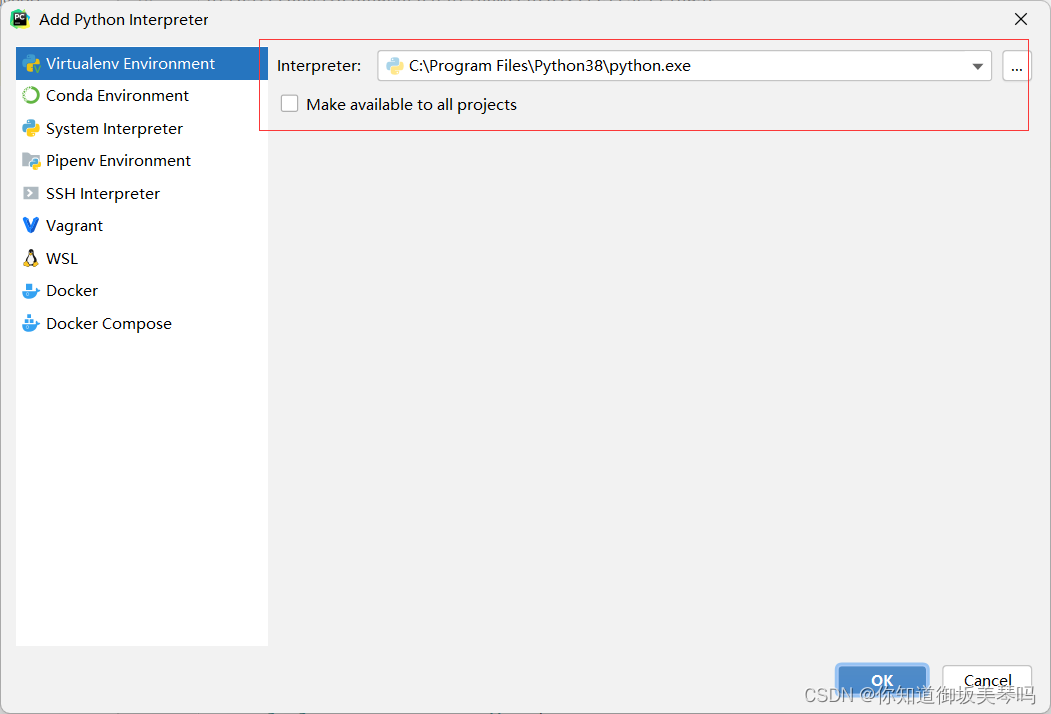The image size is (1051, 714).
Task: Click the SSH Interpreter terminal icon
Action: coord(31,194)
